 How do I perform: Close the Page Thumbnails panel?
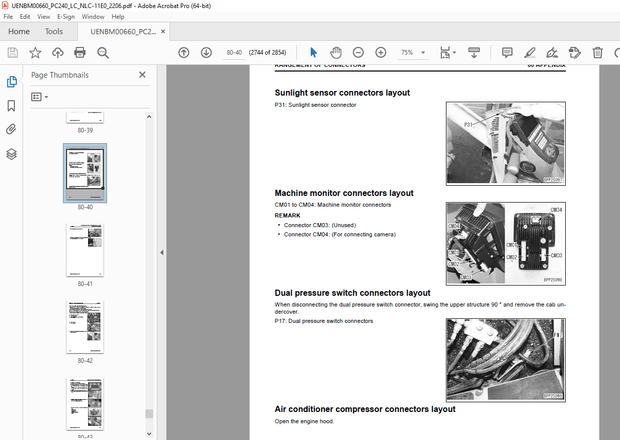click(x=142, y=74)
